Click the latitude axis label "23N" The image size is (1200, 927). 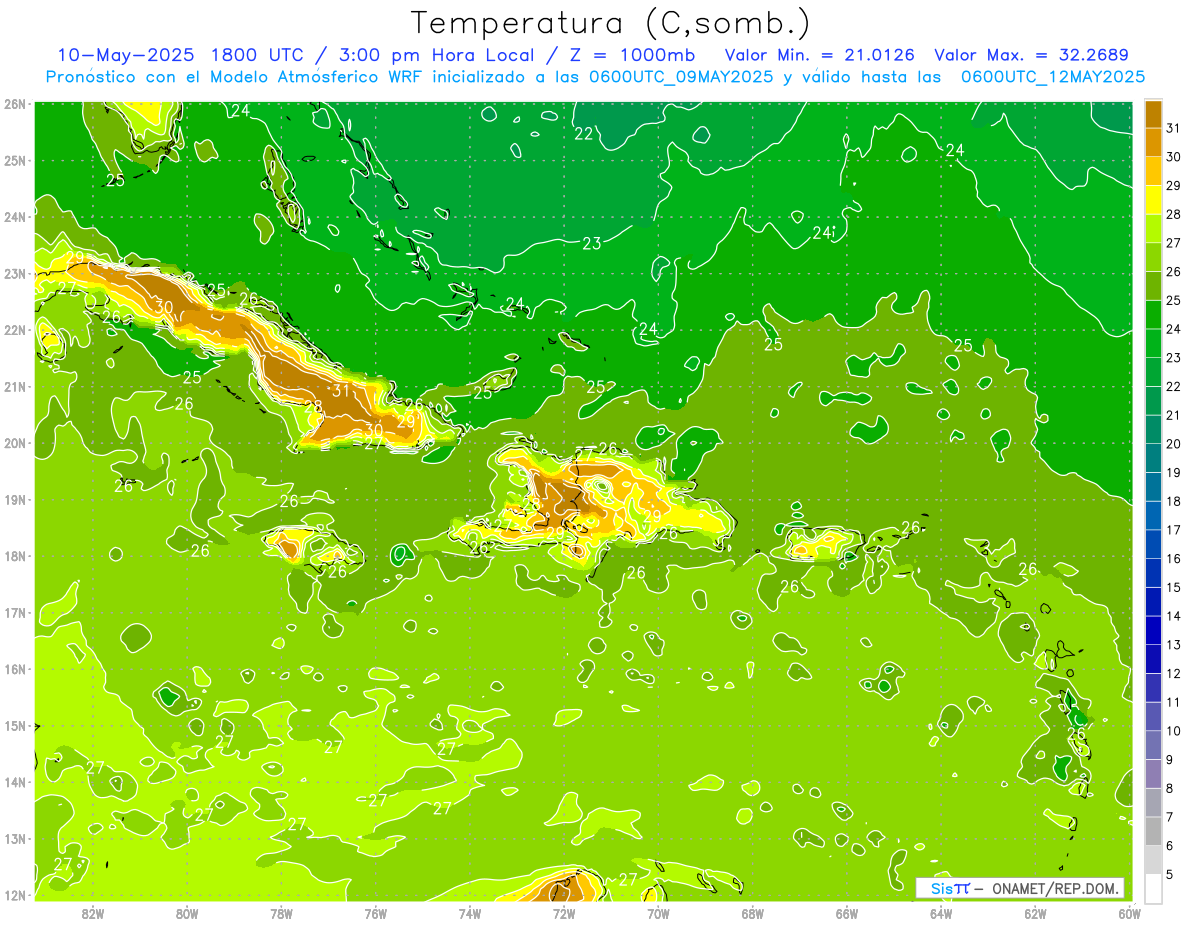pyautogui.click(x=15, y=273)
